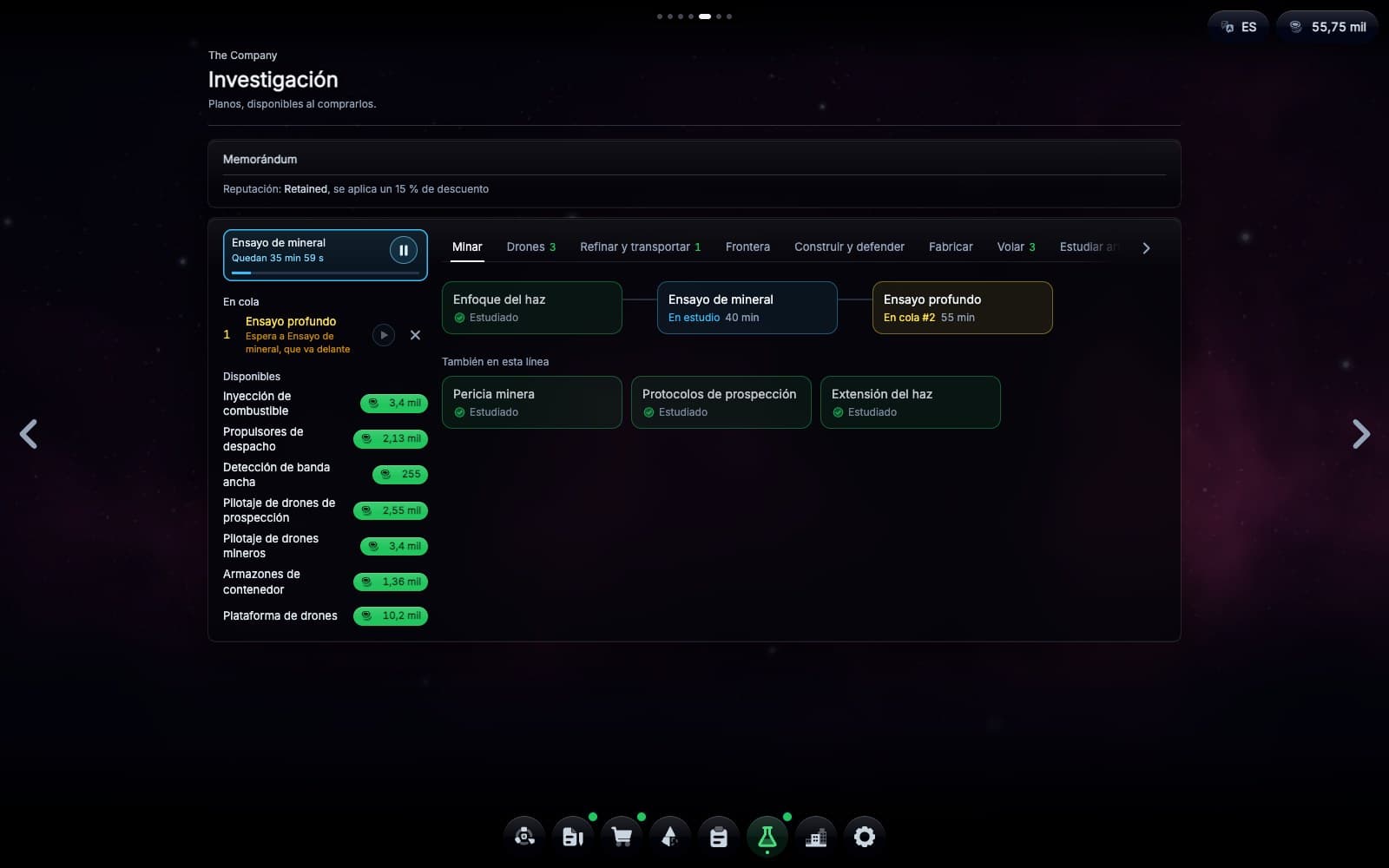Open the drone network icon in dock
Viewport: 1389px width, 868px height.
click(x=524, y=837)
